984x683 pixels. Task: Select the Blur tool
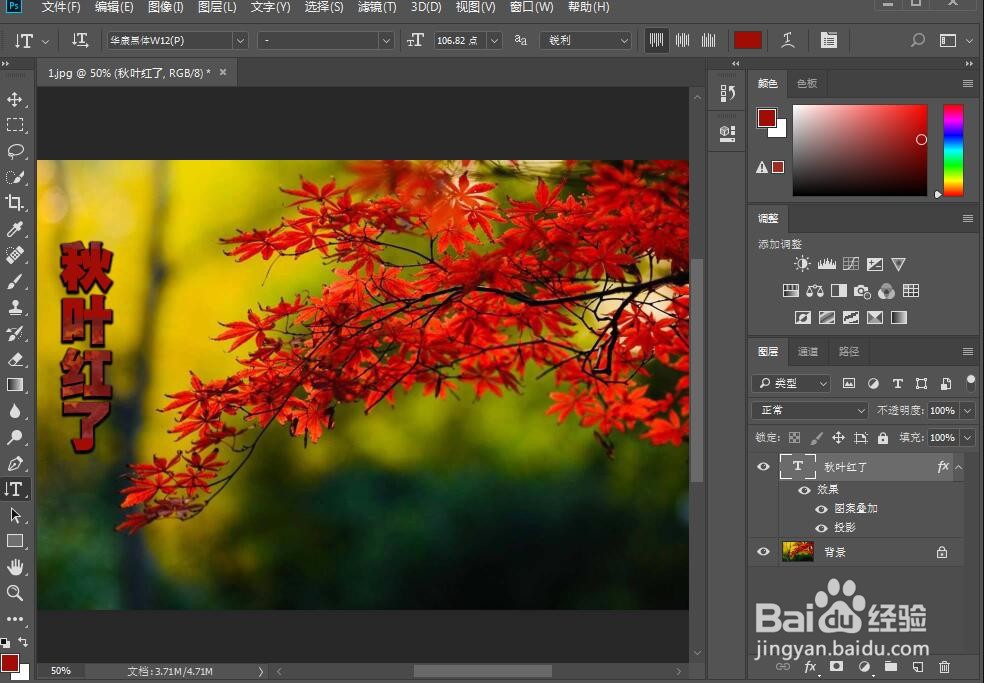tap(14, 411)
